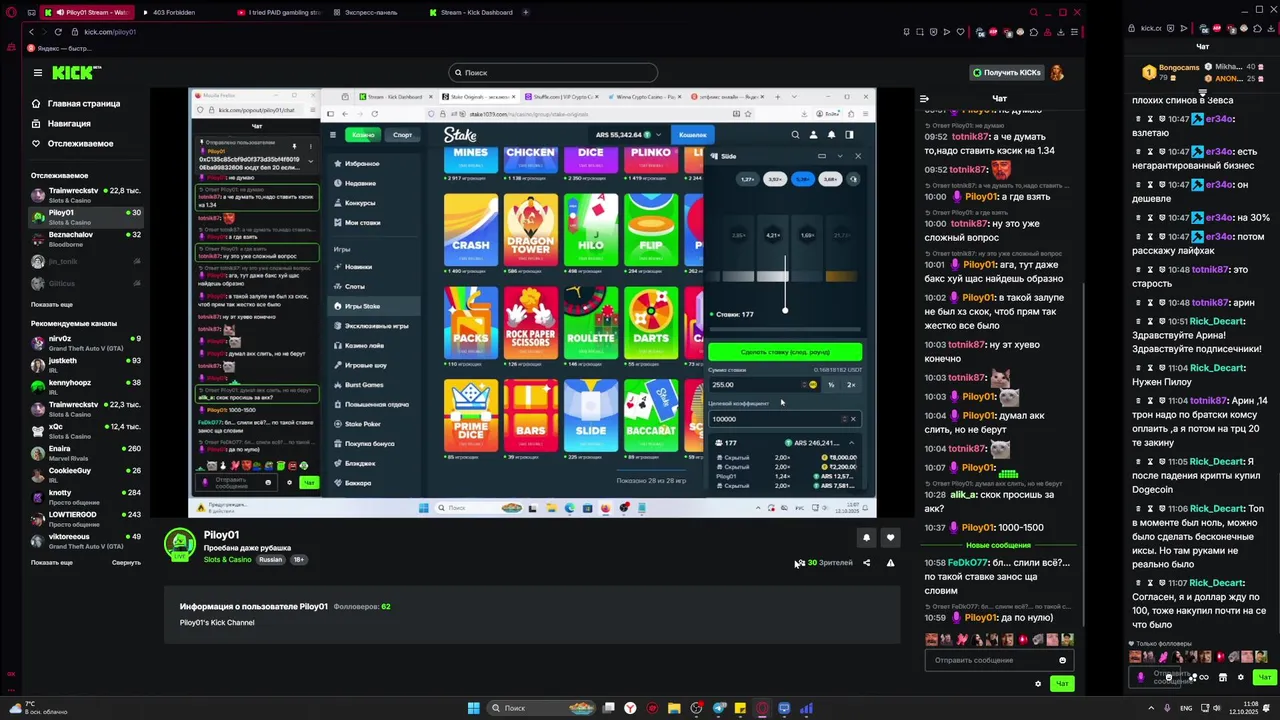1280x720 pixels.
Task: Click the Slots & Casino category link
Action: [228, 560]
